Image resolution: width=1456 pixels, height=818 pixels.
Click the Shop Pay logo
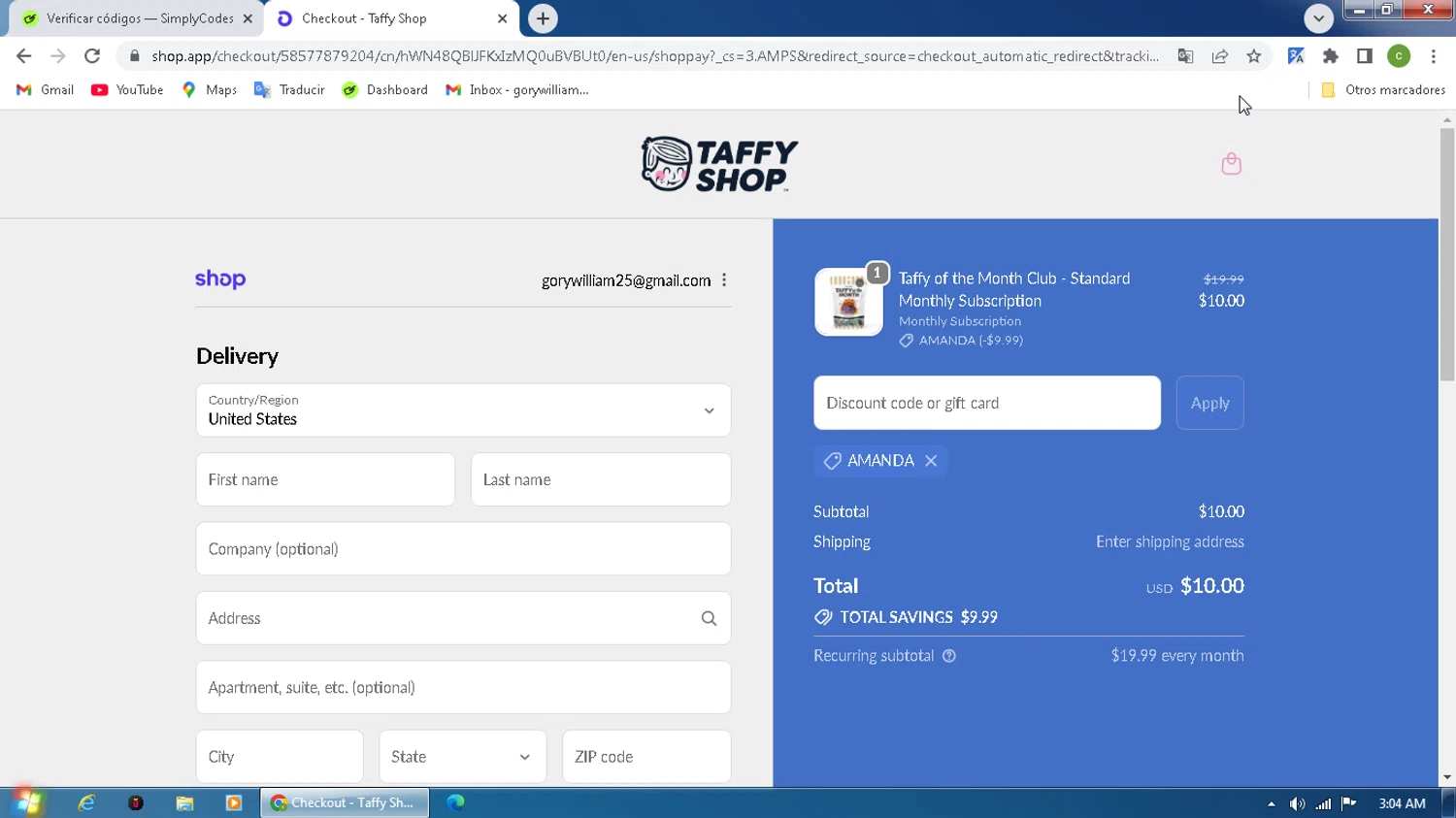220,279
